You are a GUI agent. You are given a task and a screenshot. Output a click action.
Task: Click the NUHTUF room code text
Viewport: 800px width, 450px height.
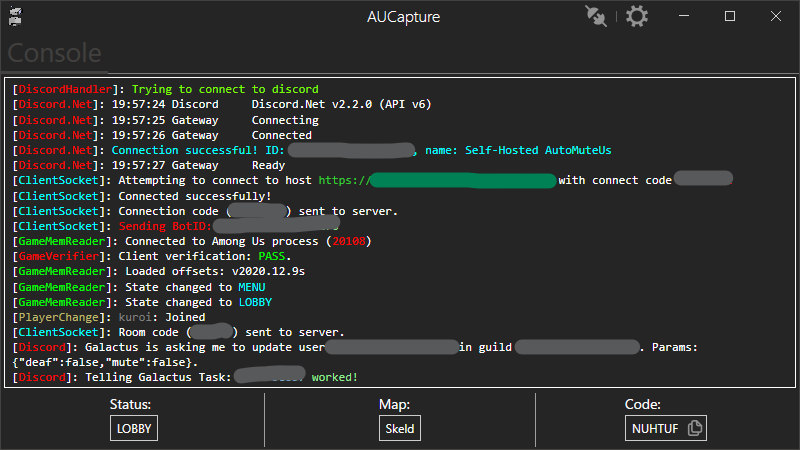coord(655,428)
